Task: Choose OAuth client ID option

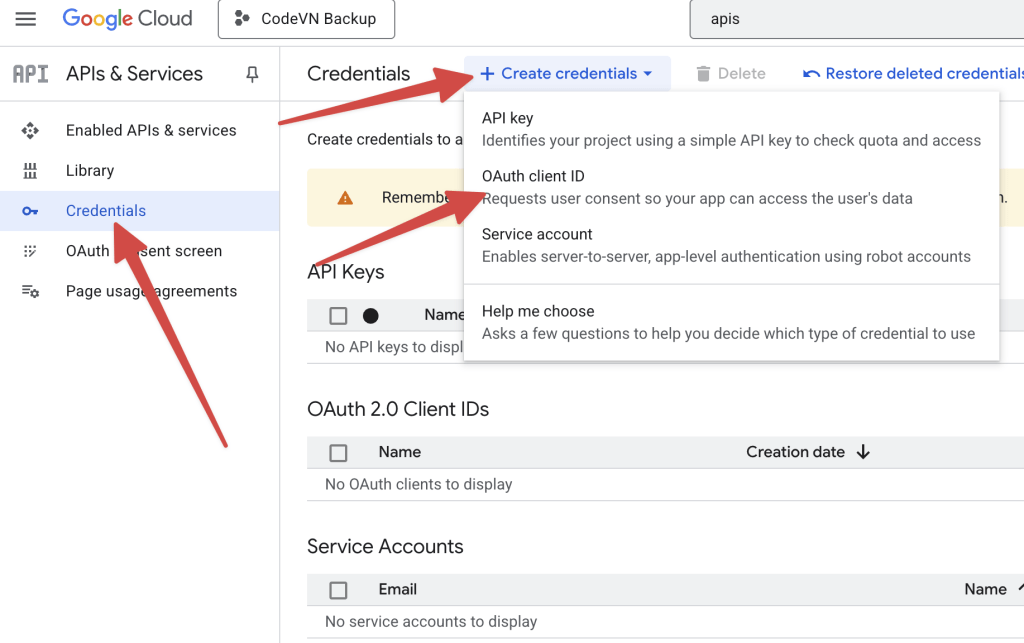Action: [x=731, y=187]
